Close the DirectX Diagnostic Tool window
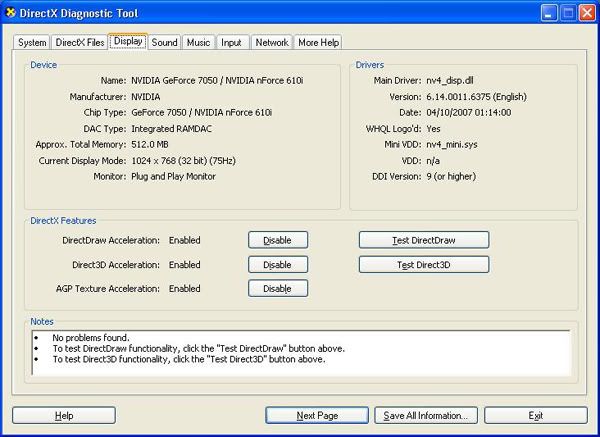This screenshot has width=600, height=437. click(x=587, y=13)
